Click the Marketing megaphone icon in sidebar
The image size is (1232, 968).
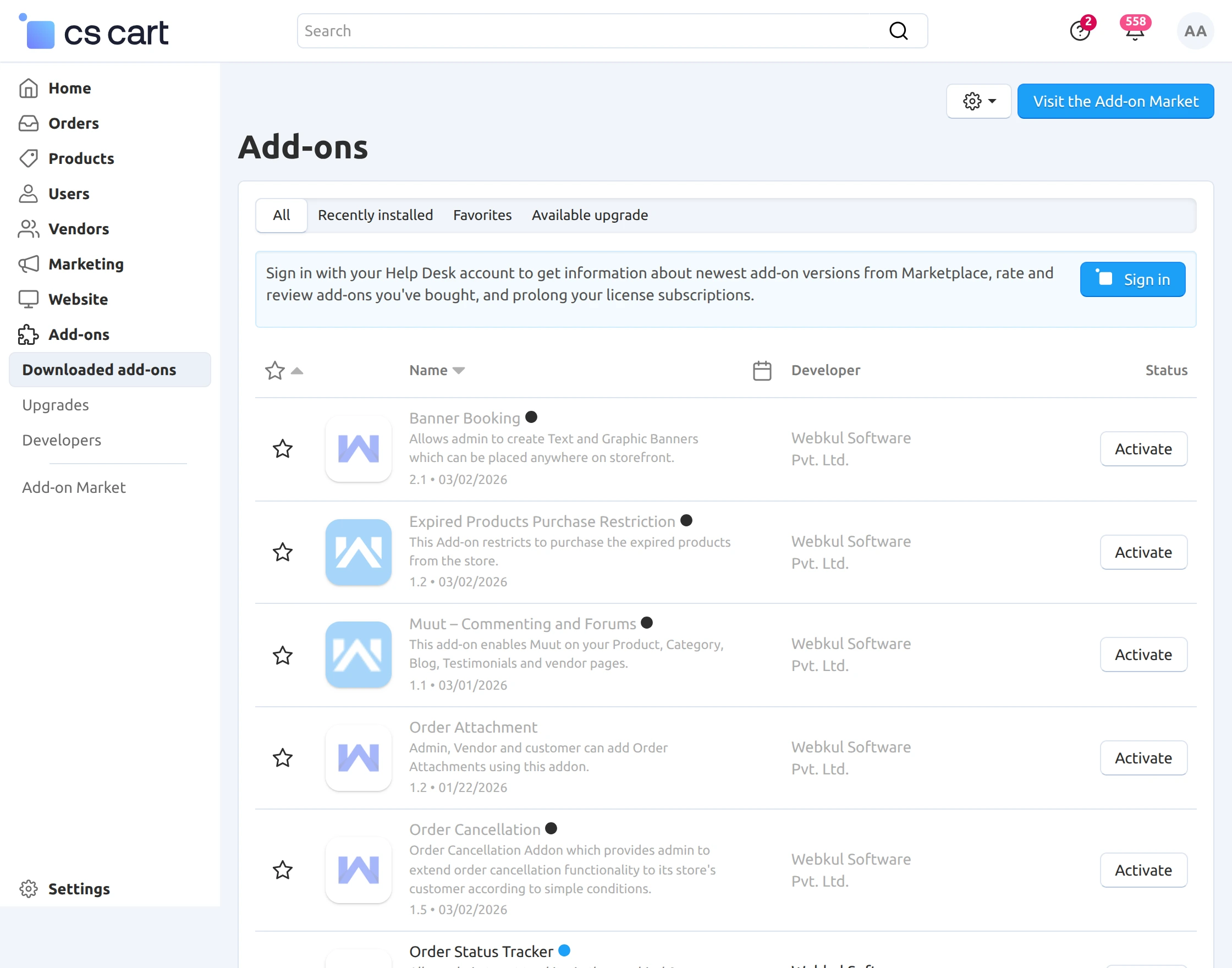(29, 264)
